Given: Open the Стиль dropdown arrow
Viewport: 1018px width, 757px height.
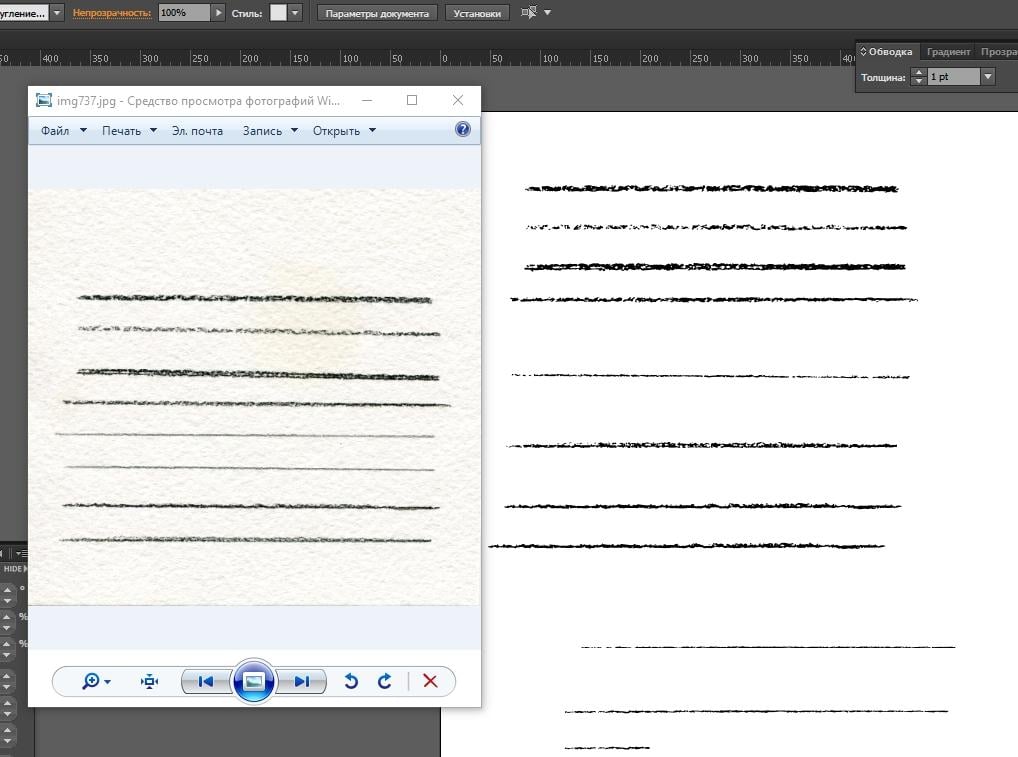Looking at the screenshot, I should tap(295, 12).
